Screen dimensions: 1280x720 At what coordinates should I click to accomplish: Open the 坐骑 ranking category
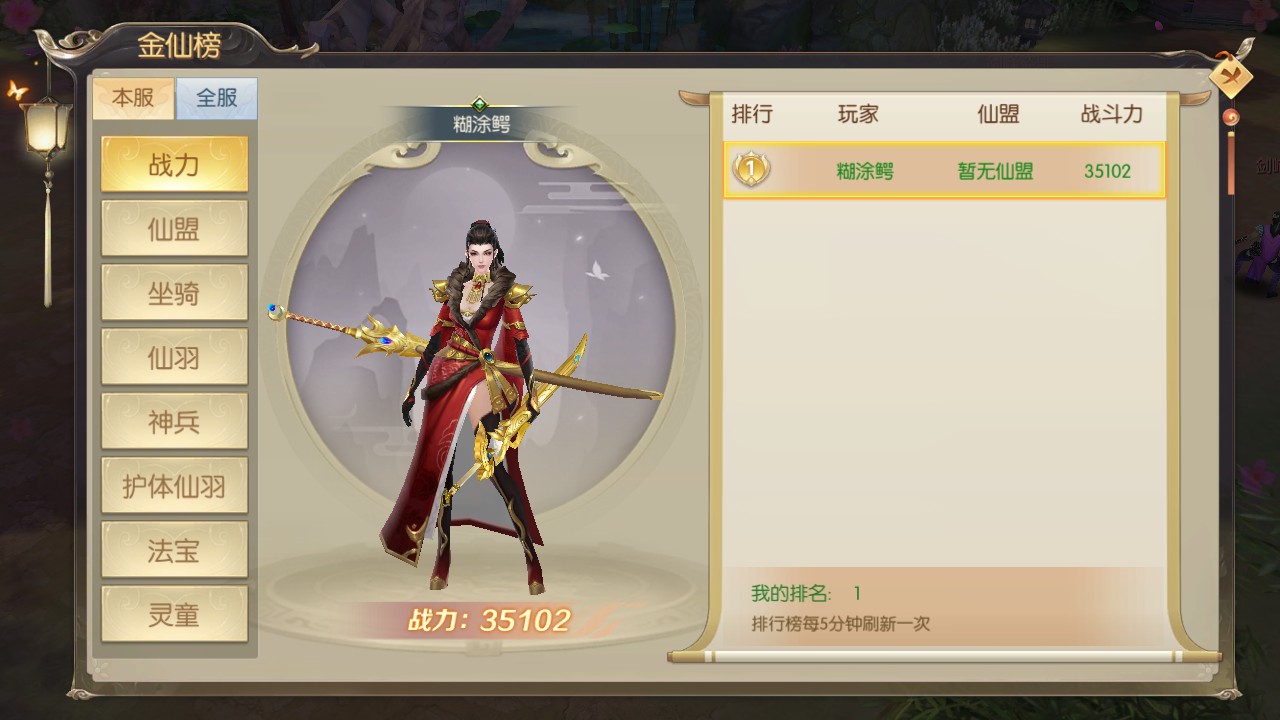click(174, 293)
